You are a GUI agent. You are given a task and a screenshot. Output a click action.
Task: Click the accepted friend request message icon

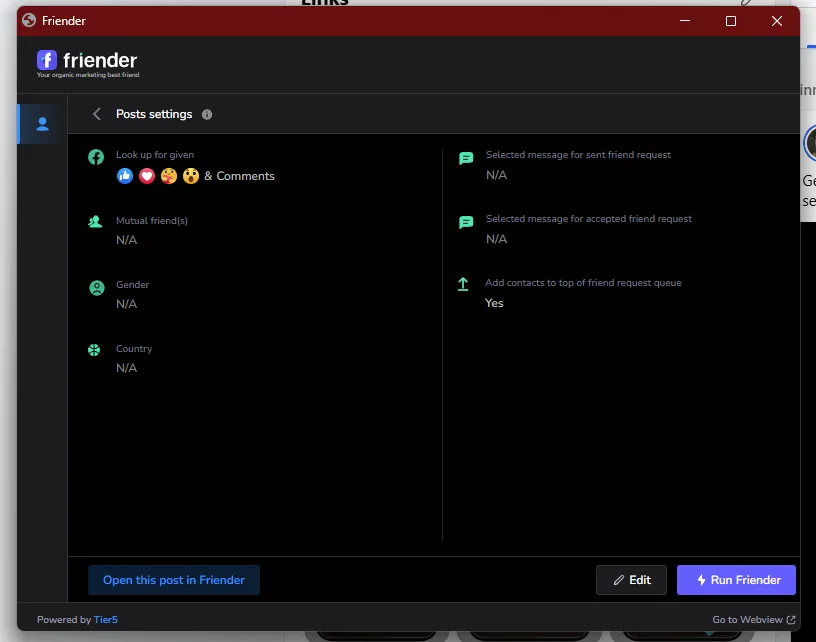tap(466, 222)
